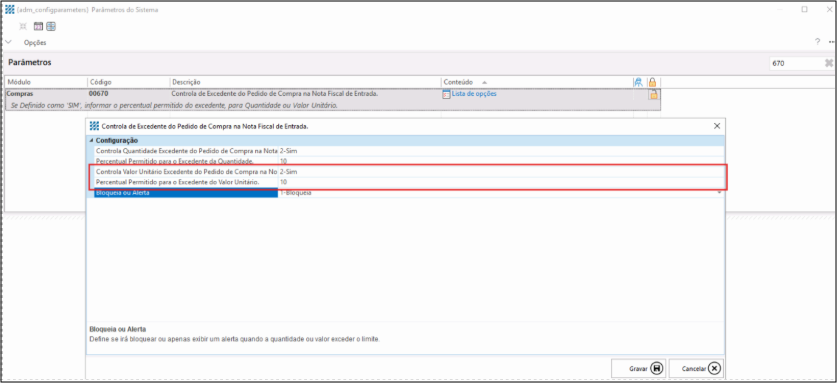Click the search field containing 670
This screenshot has width=838, height=384.
[x=796, y=63]
